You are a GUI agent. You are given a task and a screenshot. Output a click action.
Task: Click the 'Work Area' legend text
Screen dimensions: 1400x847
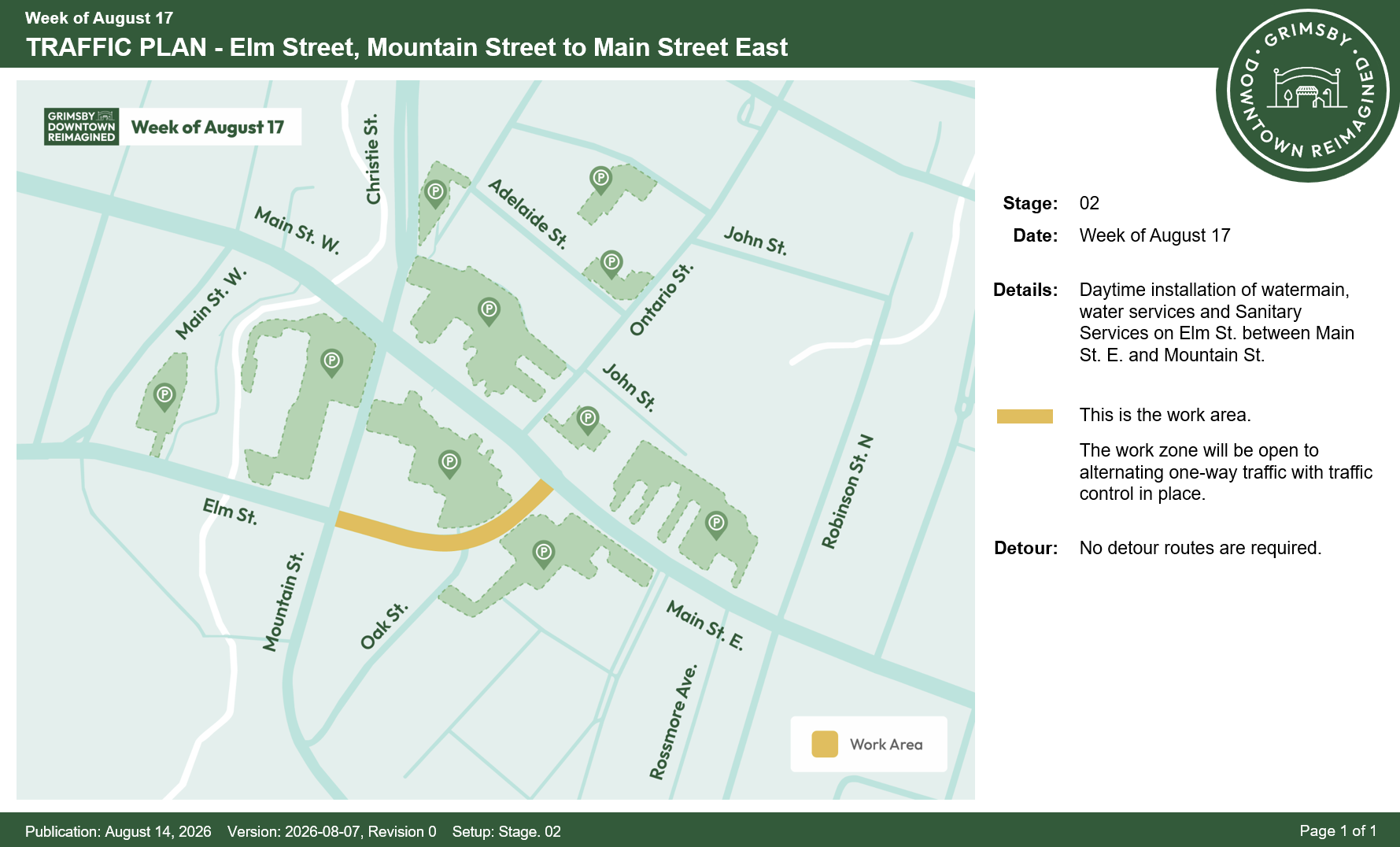click(886, 745)
